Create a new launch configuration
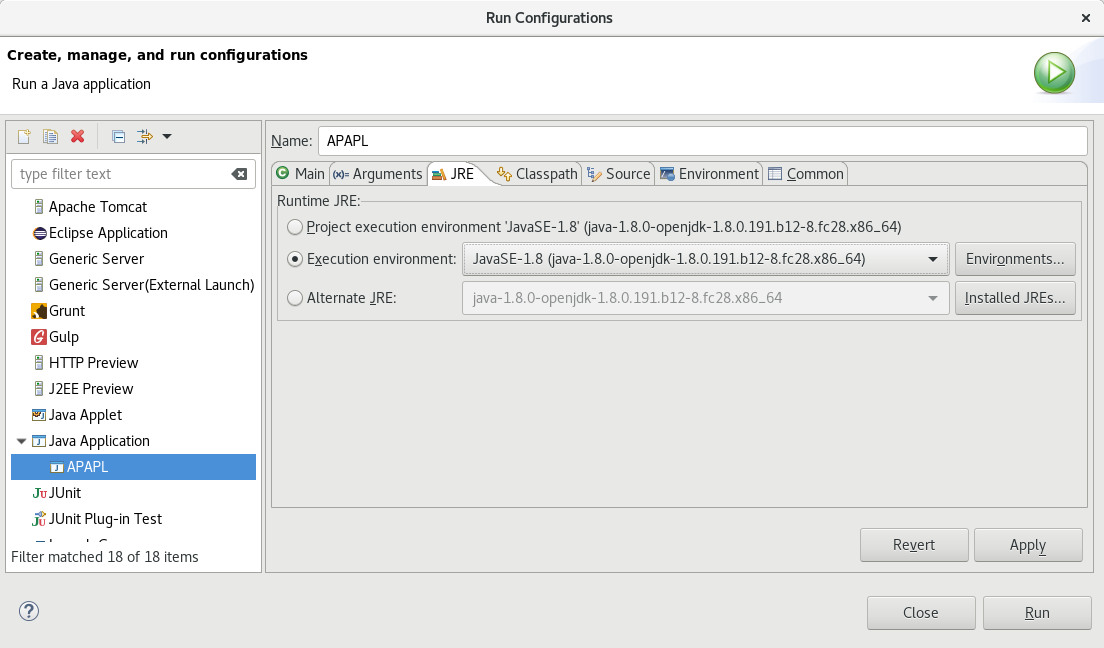The width and height of the screenshot is (1104, 648). point(22,136)
